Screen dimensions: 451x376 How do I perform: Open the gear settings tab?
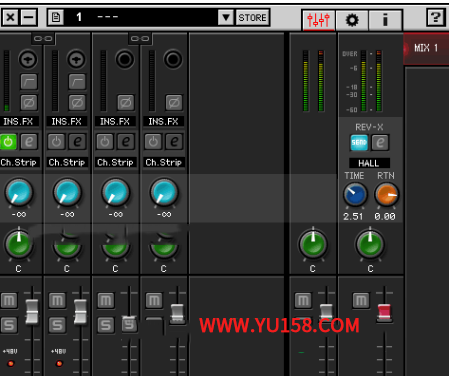coord(352,20)
